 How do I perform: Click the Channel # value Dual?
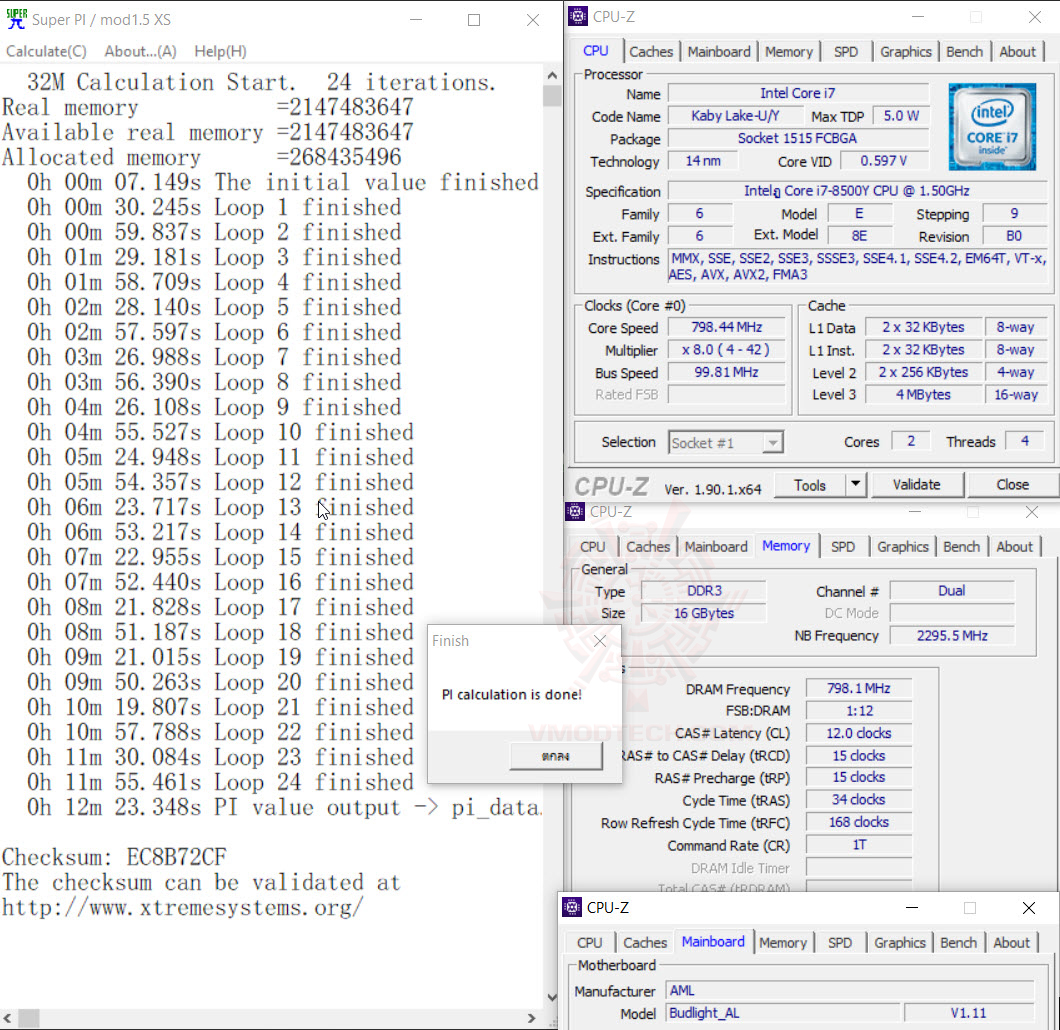pyautogui.click(x=952, y=591)
